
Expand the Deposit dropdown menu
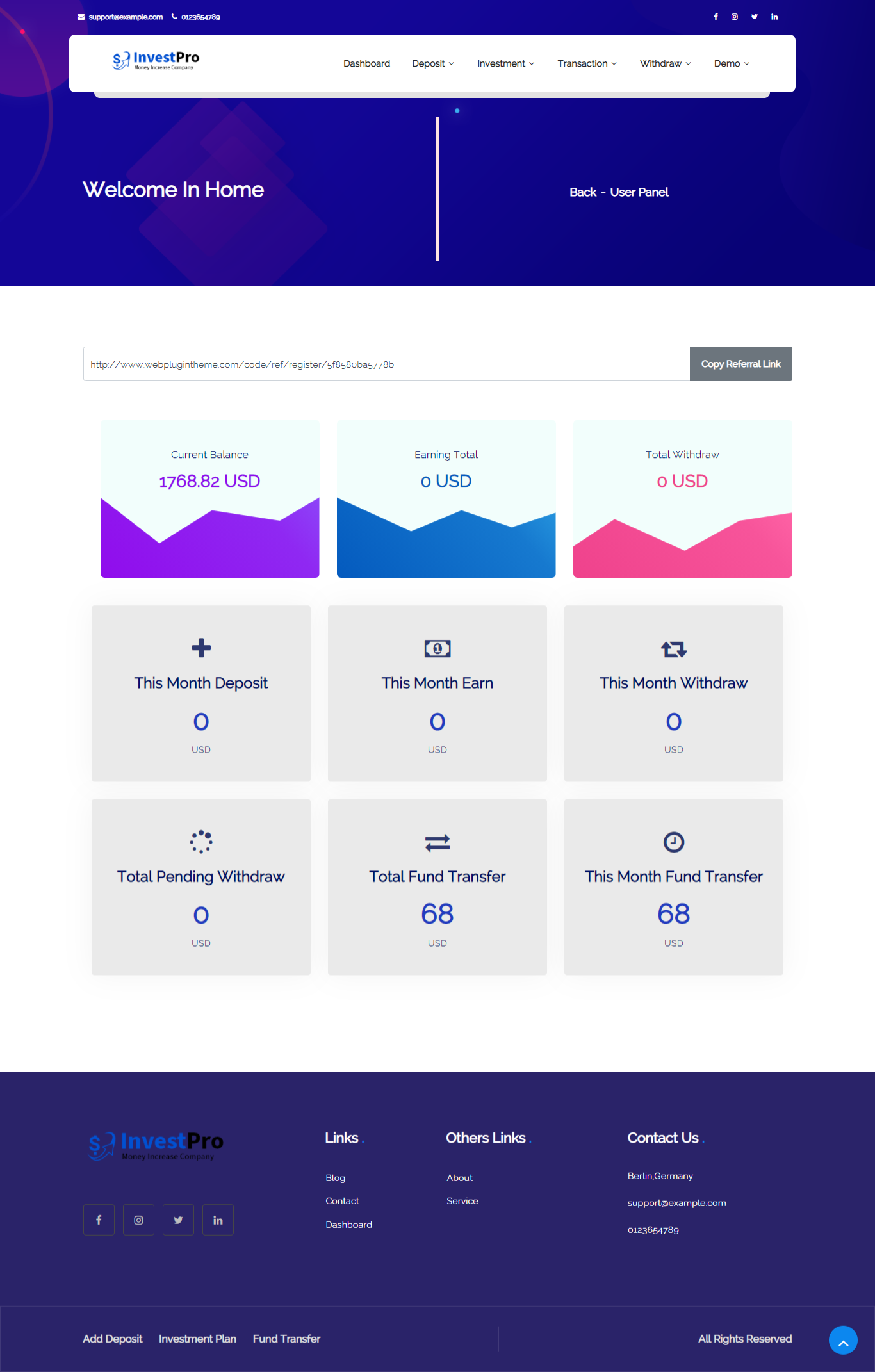tap(433, 63)
